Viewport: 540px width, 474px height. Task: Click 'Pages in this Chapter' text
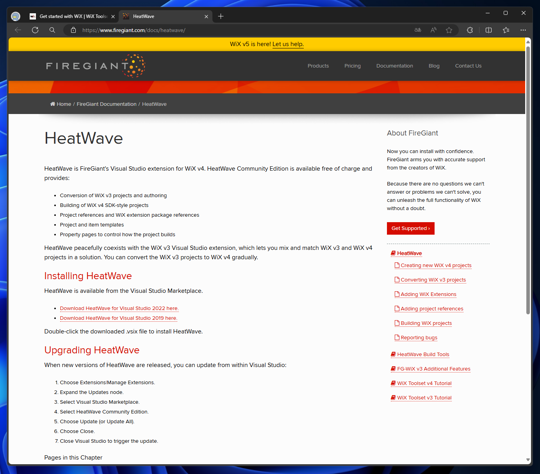(x=73, y=457)
